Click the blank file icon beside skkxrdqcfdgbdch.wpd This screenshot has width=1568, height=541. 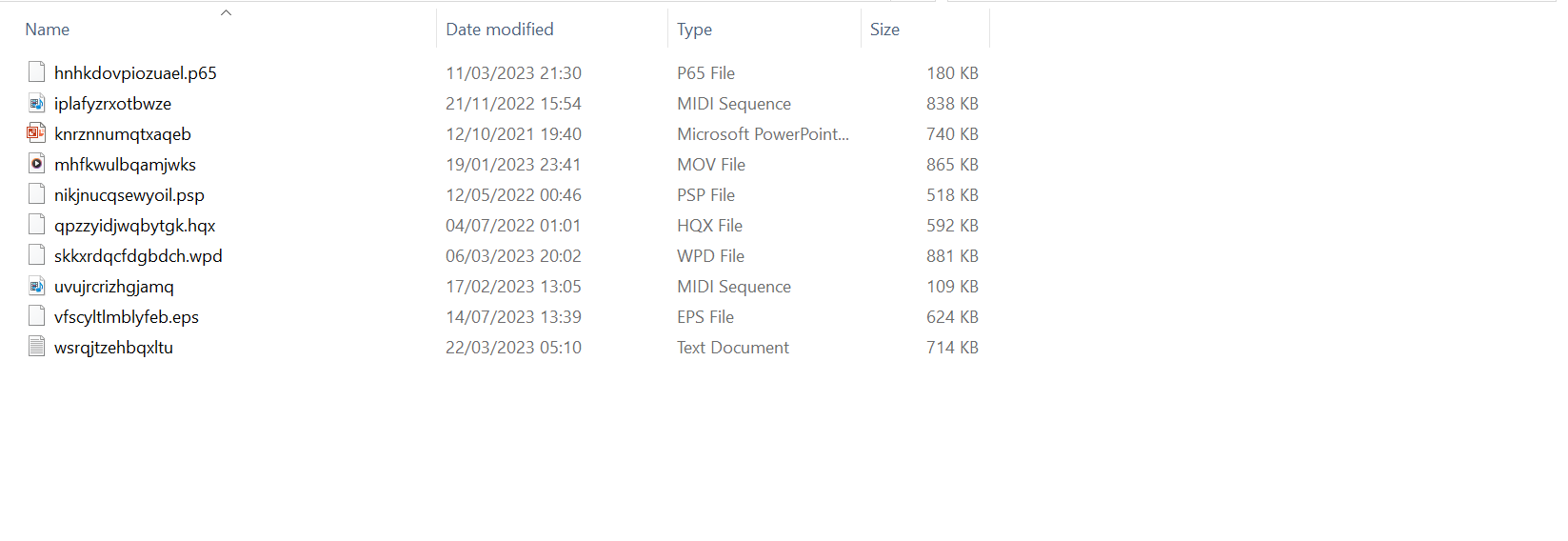point(36,255)
